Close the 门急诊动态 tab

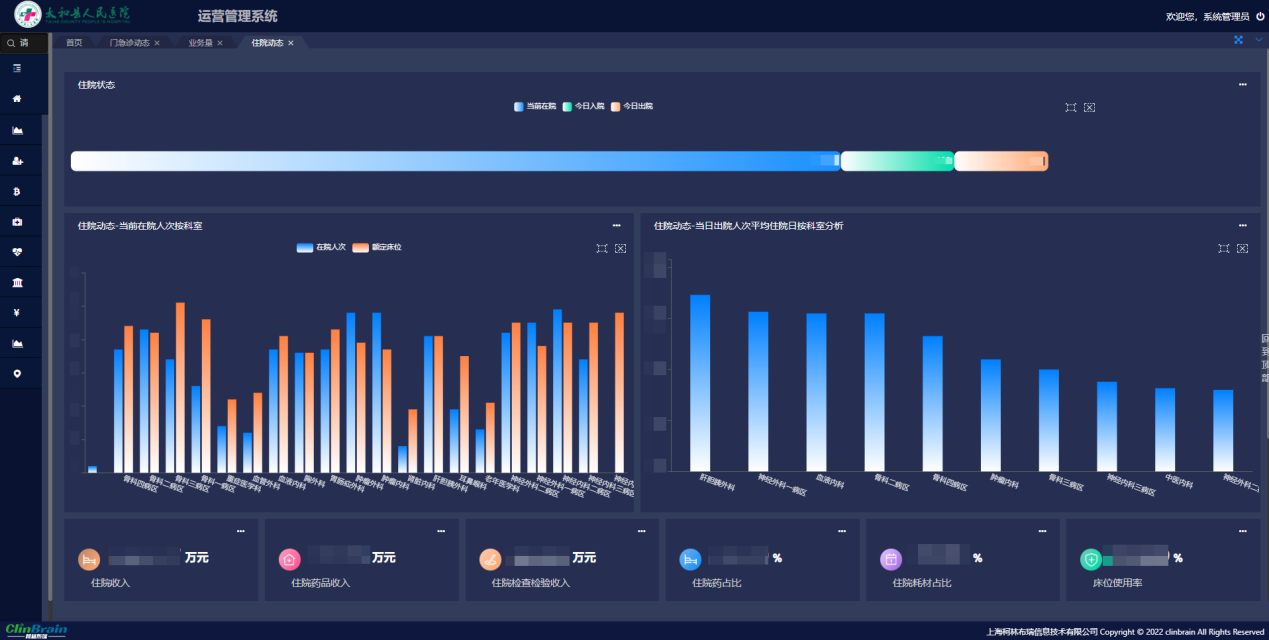[157, 43]
